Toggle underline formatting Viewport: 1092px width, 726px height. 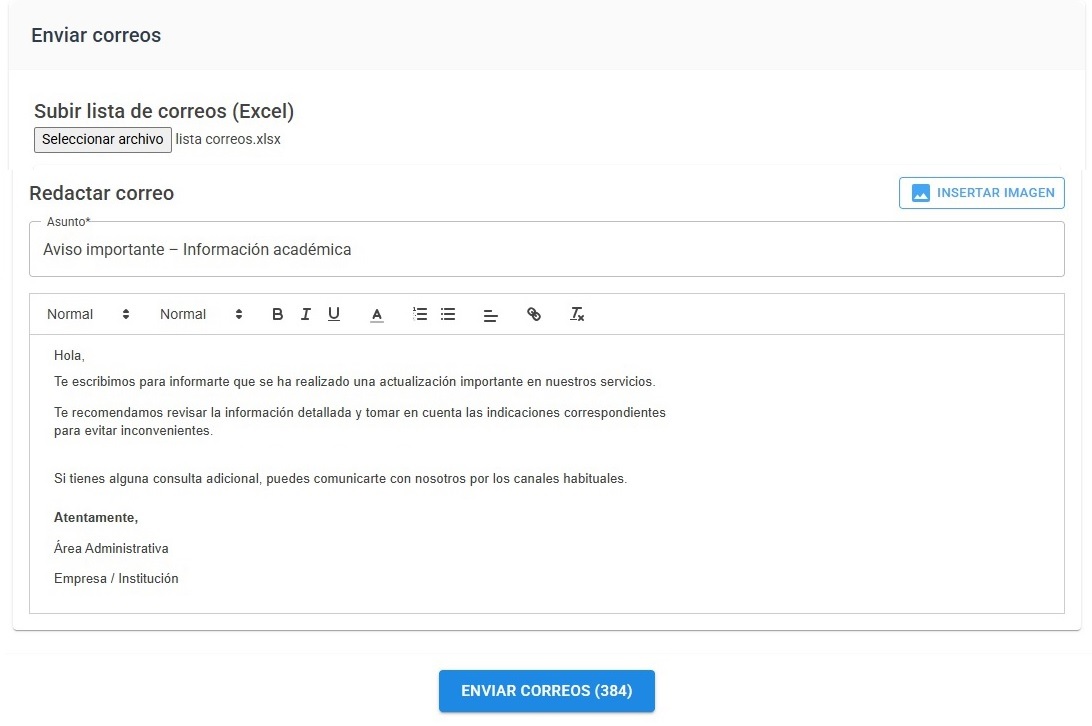point(333,314)
